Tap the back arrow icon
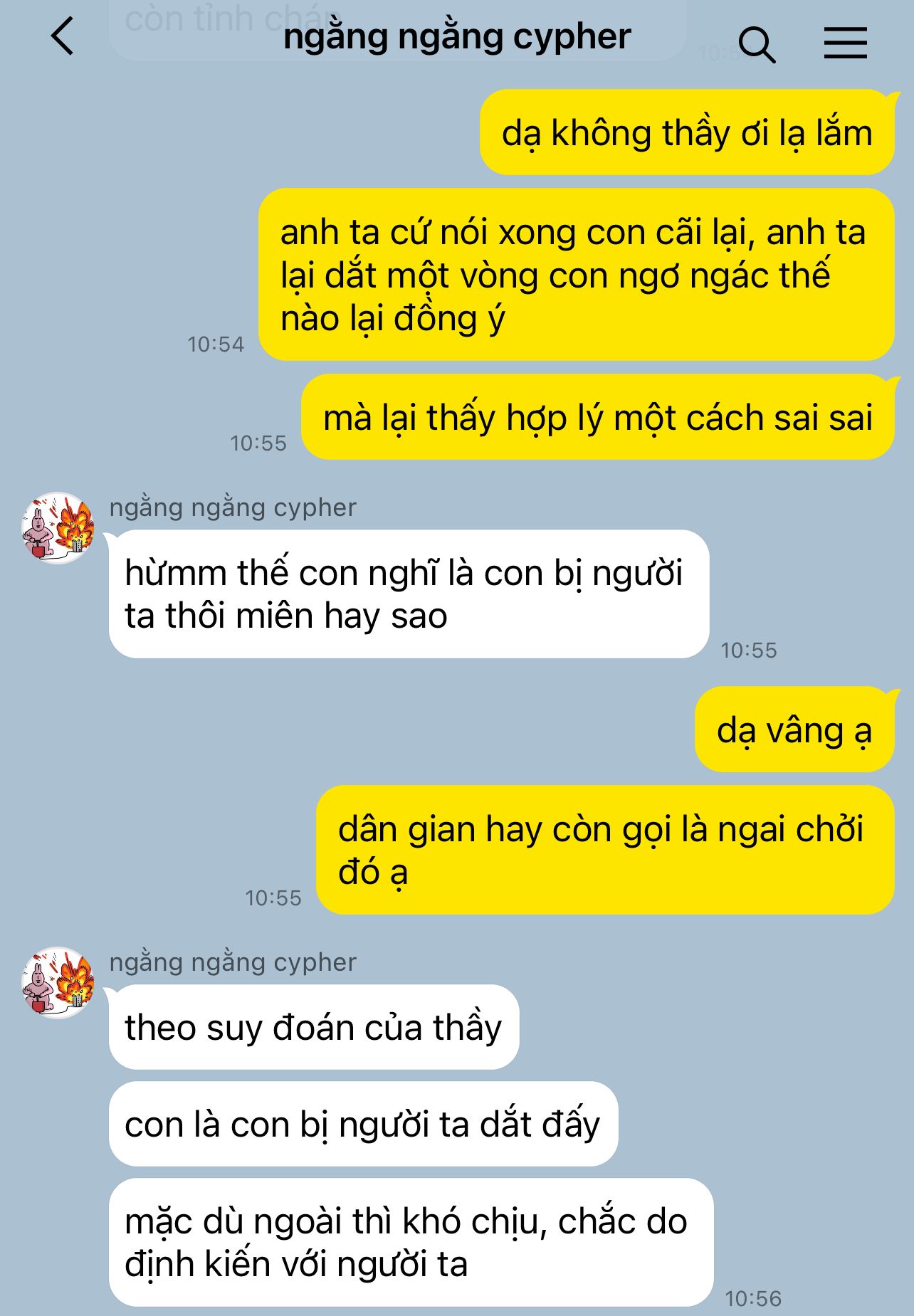 (63, 36)
